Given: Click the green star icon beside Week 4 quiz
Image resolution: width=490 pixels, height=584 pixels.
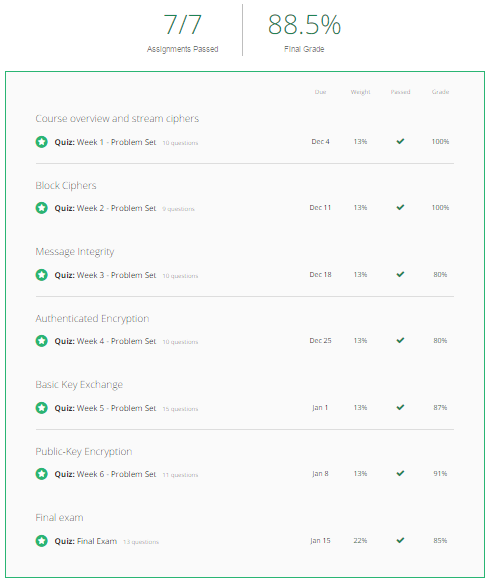Looking at the screenshot, I should (x=42, y=341).
